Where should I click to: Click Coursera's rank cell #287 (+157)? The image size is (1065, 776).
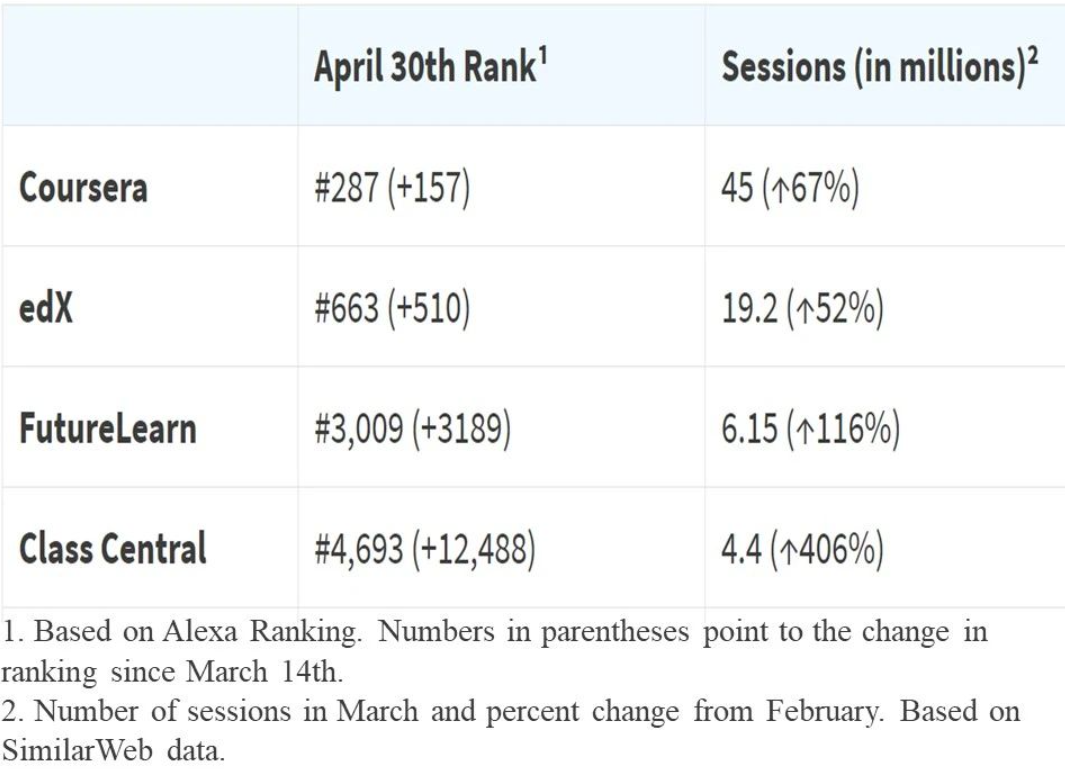click(x=392, y=188)
